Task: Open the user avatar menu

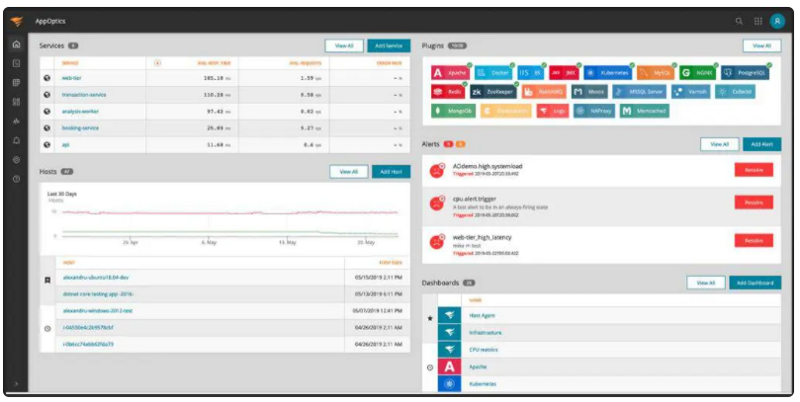Action: [x=777, y=21]
